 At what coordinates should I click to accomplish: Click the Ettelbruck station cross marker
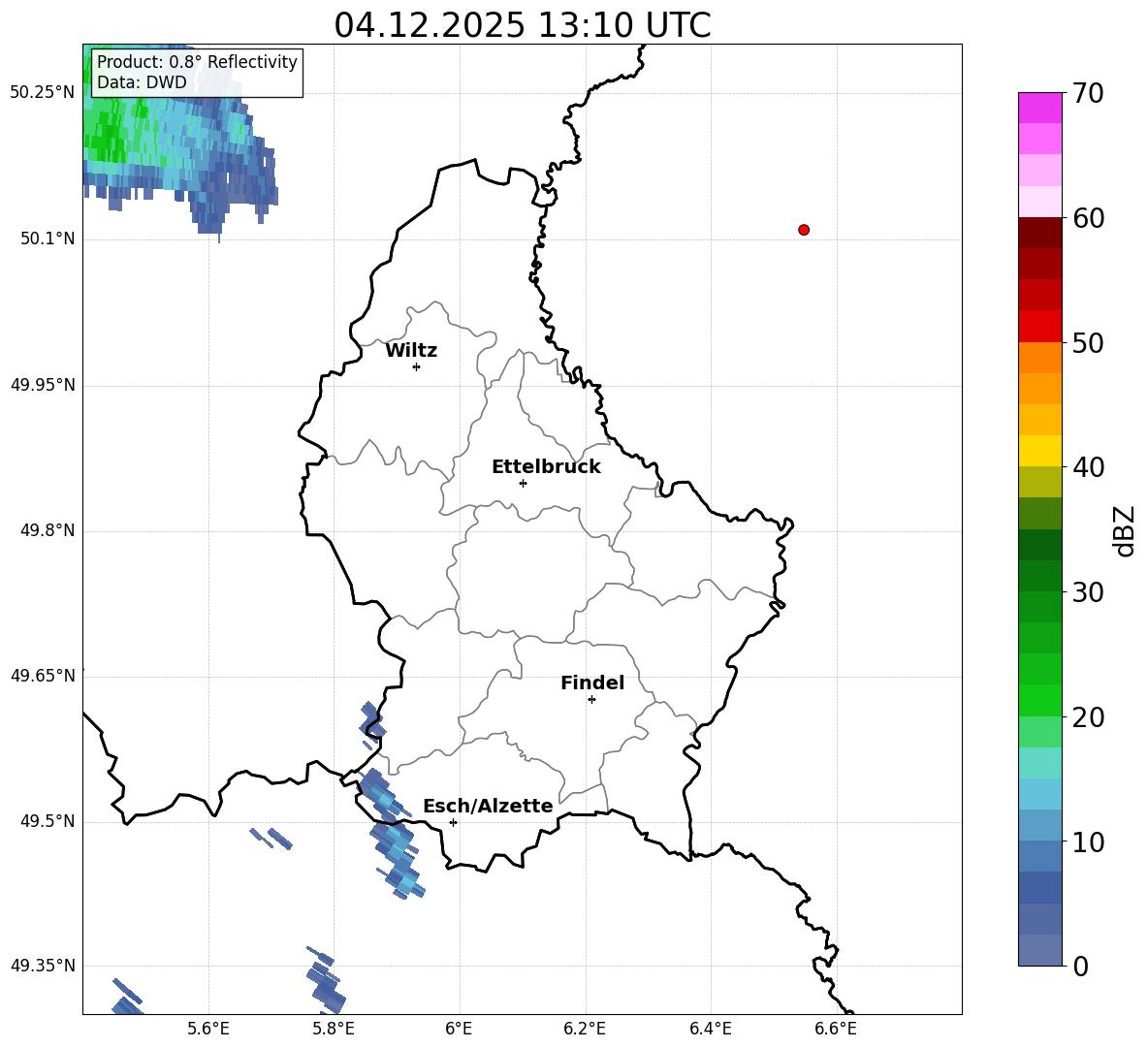523,483
